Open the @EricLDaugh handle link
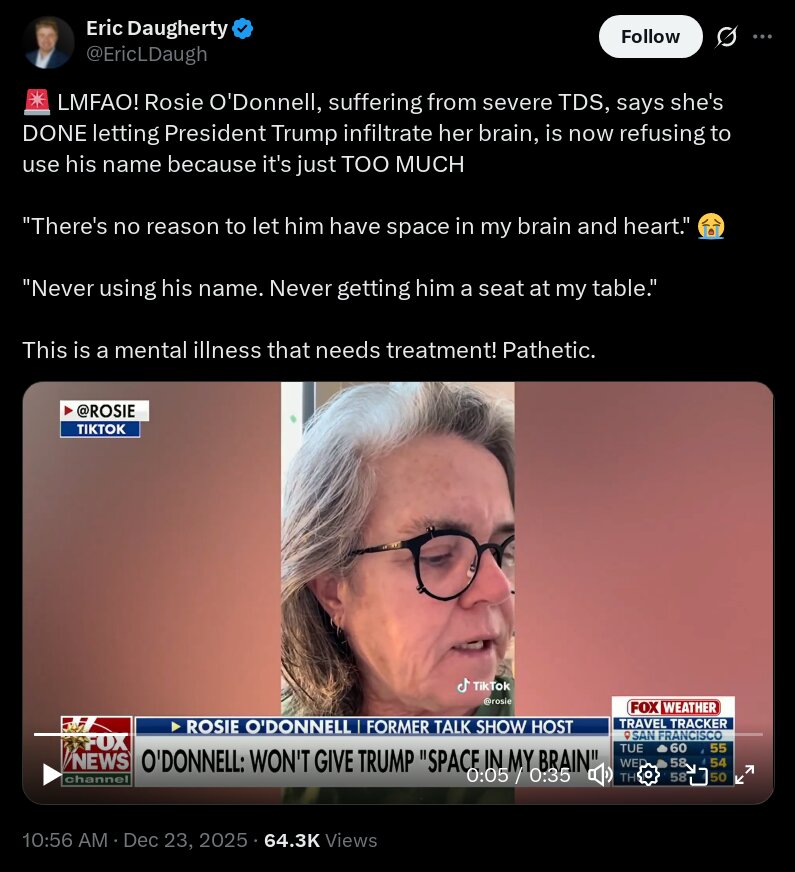The width and height of the screenshot is (795, 872). (147, 54)
